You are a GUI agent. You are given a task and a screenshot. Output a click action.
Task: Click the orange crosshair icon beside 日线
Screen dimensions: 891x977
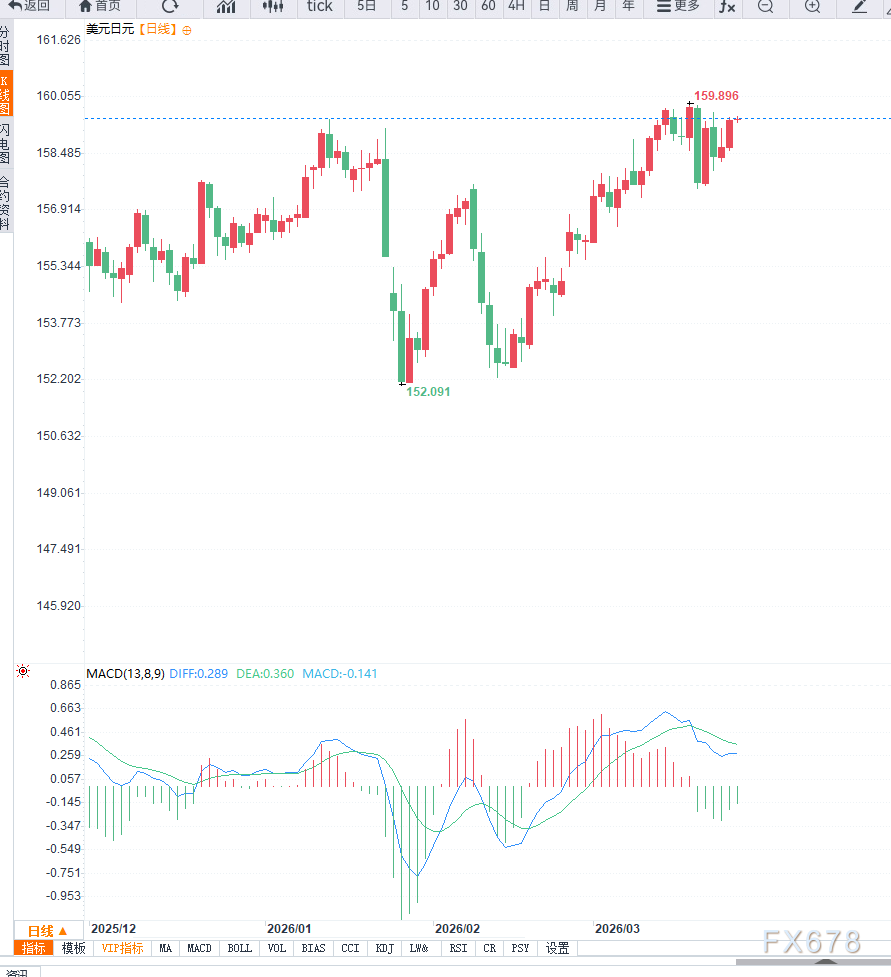click(x=187, y=30)
